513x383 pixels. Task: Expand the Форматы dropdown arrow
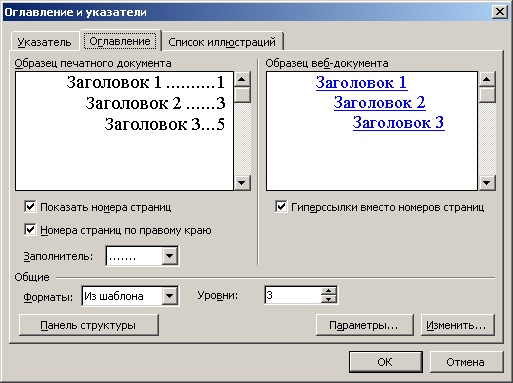click(x=170, y=296)
